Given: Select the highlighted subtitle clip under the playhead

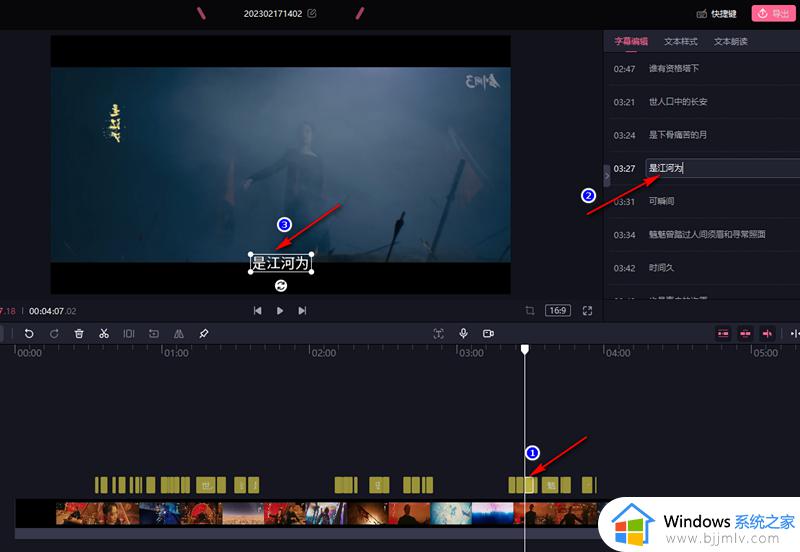Looking at the screenshot, I should pyautogui.click(x=531, y=485).
